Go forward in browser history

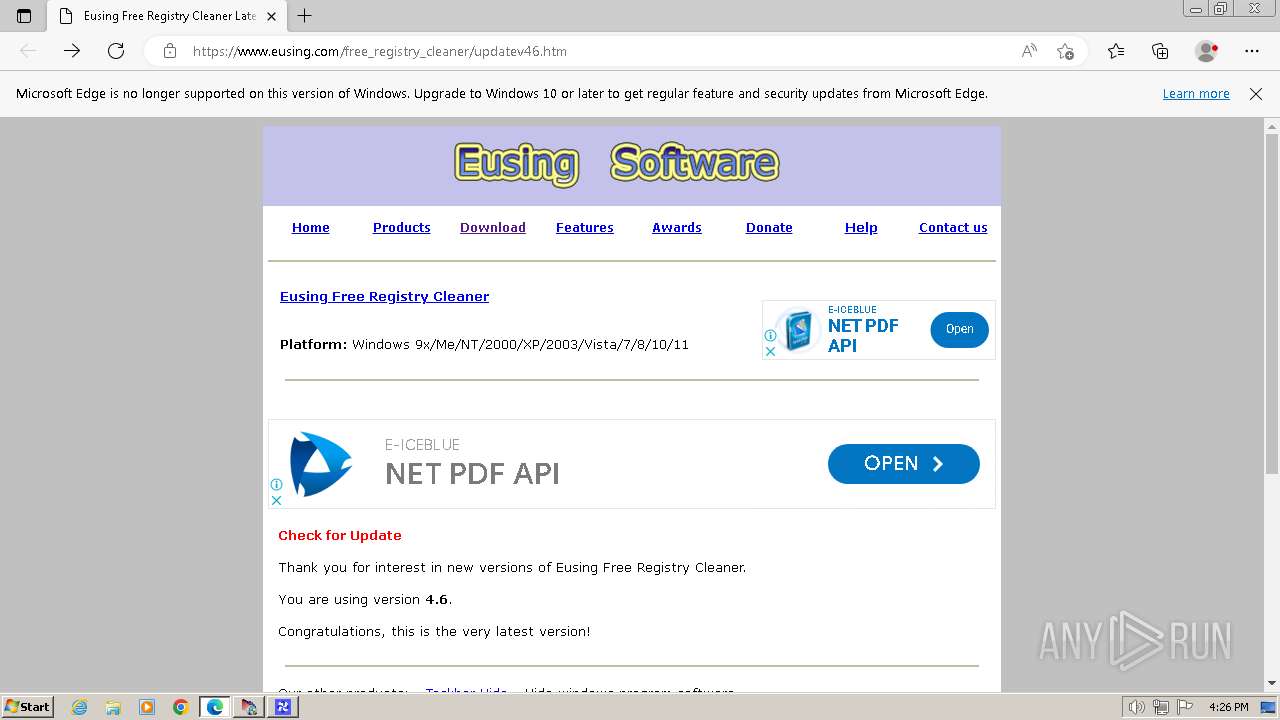click(72, 51)
